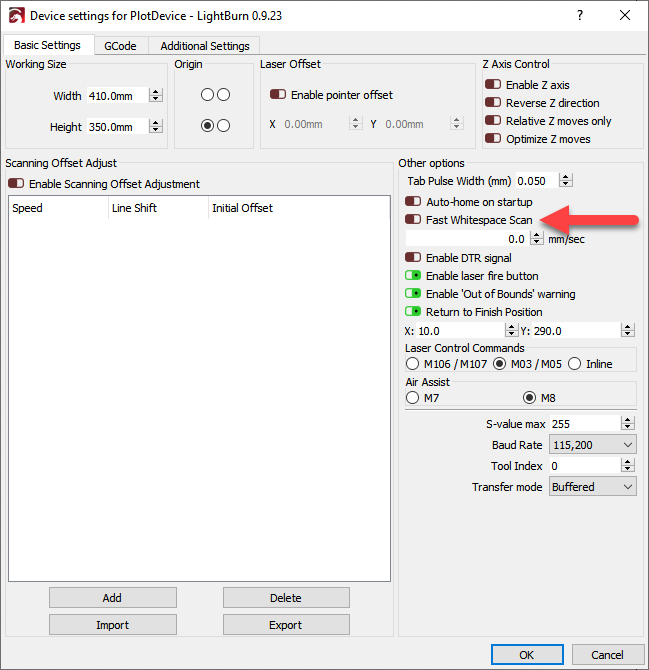Toggle Reverse Z direction switch

[x=493, y=102]
